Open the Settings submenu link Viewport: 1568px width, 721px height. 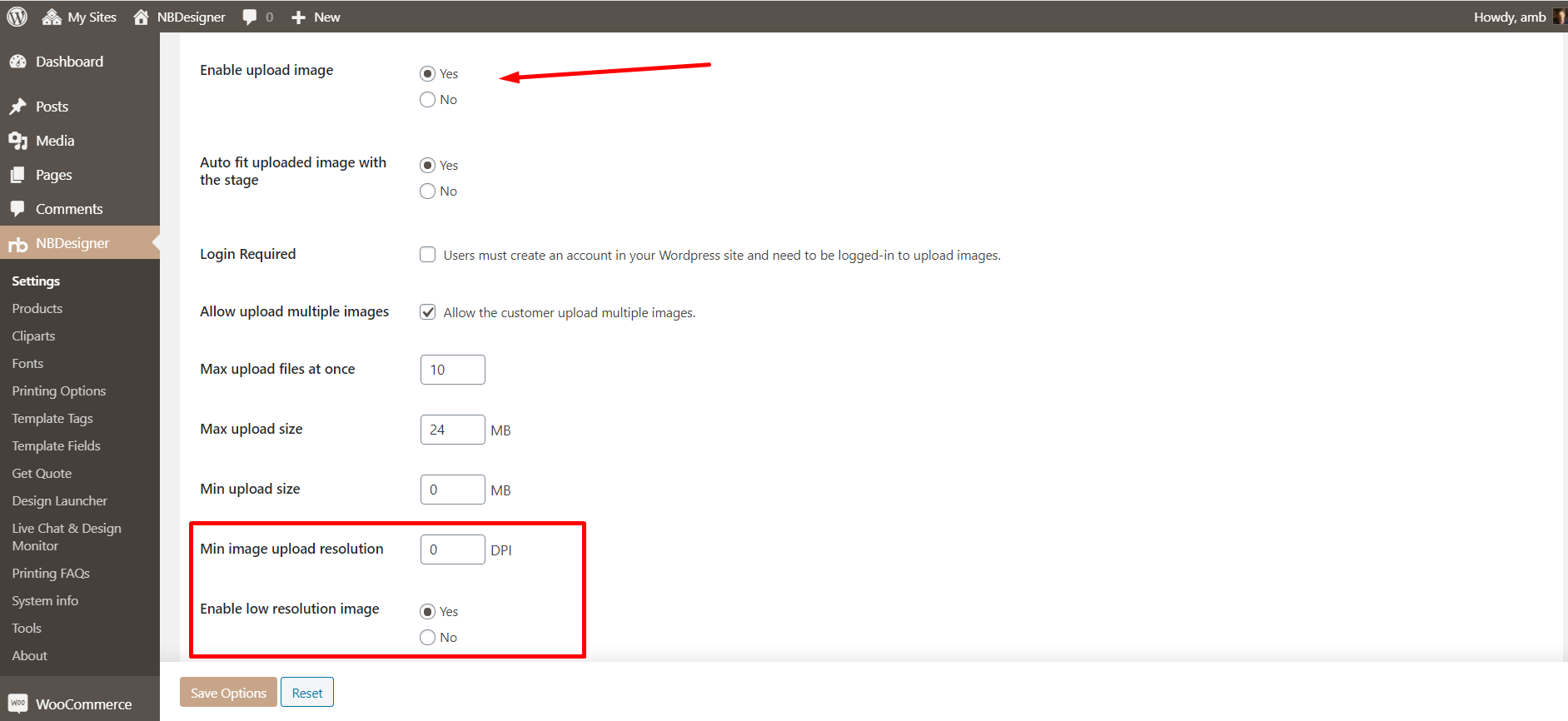tap(36, 281)
